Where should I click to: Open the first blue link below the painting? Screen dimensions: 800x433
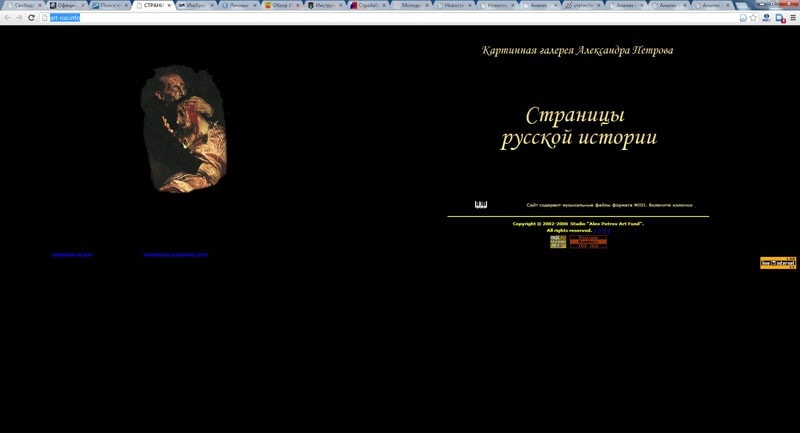[x=72, y=254]
